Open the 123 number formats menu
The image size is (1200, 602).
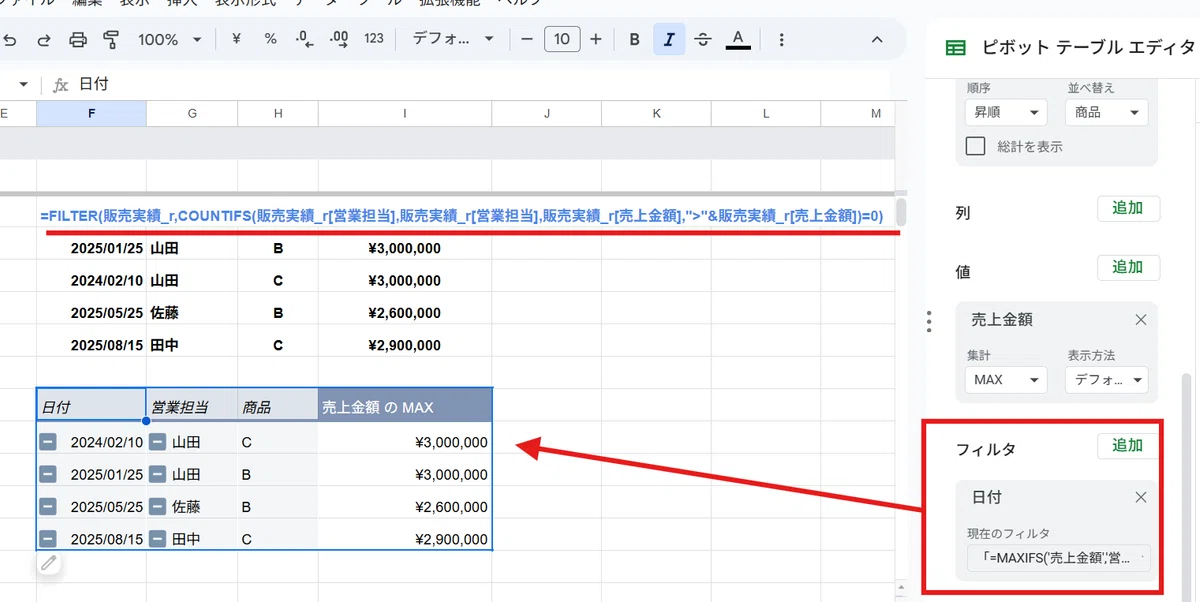click(x=374, y=39)
